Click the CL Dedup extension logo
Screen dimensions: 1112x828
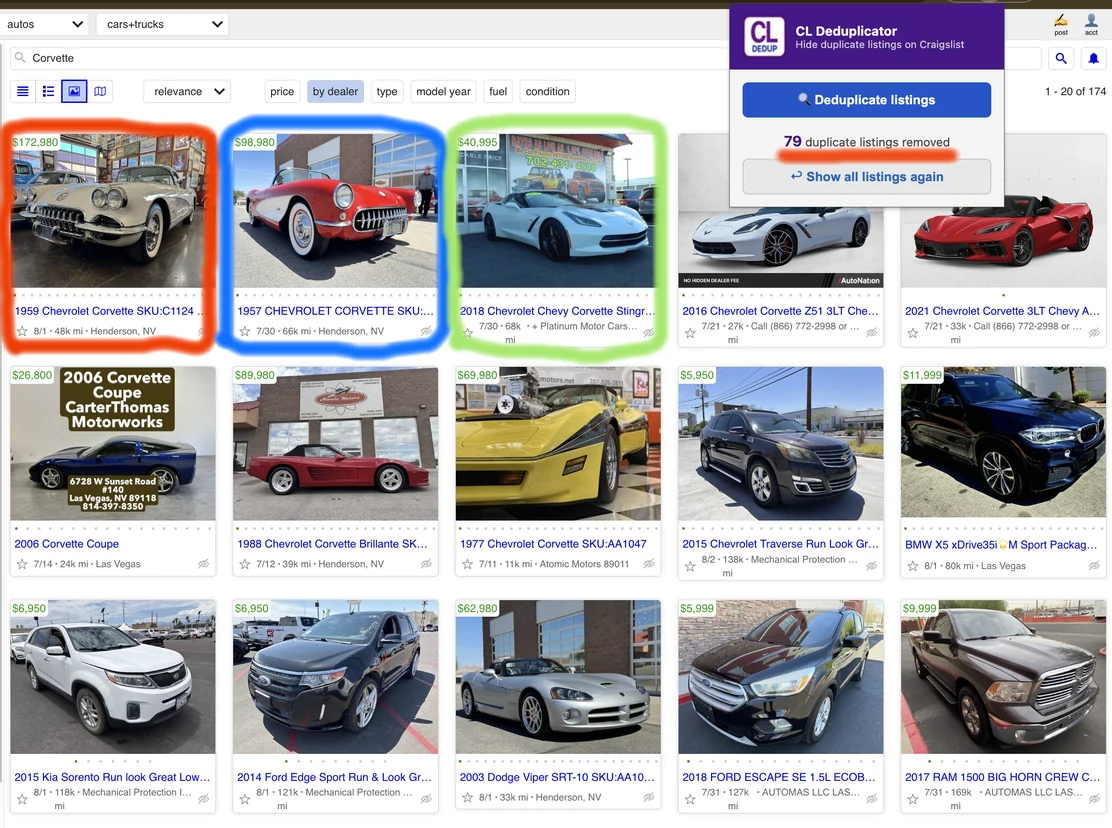coord(764,36)
